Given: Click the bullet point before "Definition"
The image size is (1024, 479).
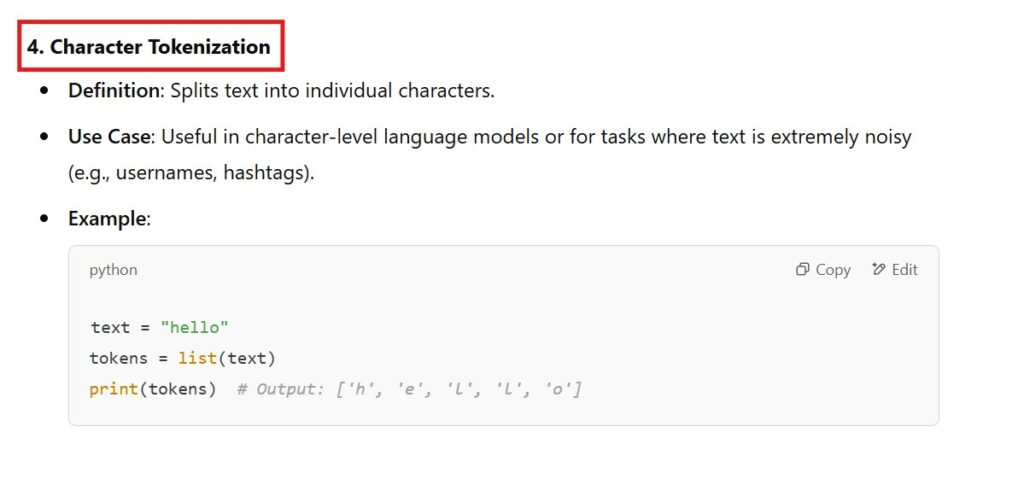Looking at the screenshot, I should pos(44,91).
